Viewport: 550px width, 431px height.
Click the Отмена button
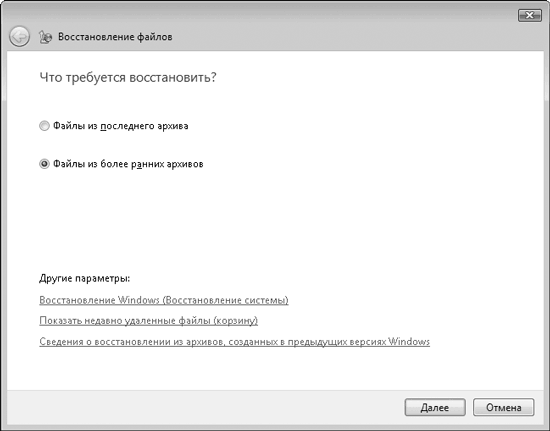503,407
